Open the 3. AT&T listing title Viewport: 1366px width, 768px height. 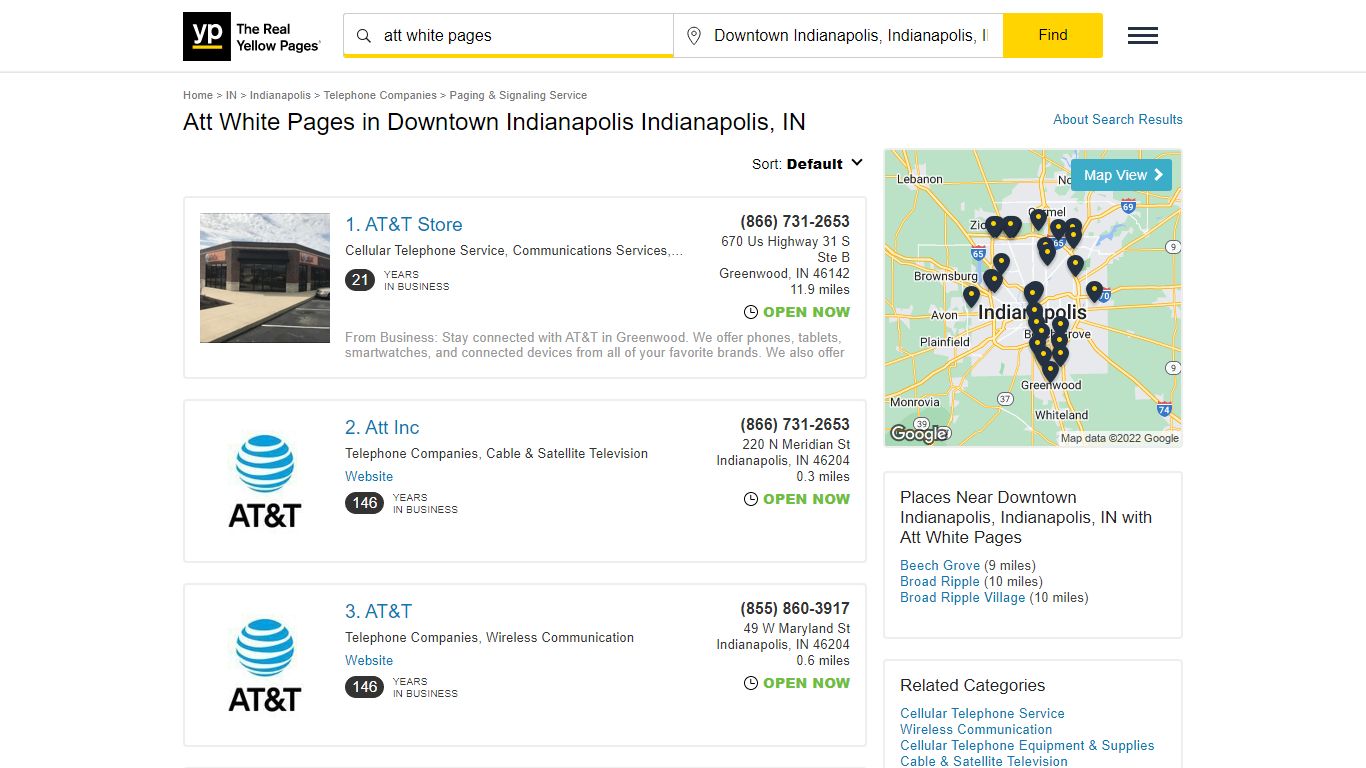pyautogui.click(x=378, y=611)
